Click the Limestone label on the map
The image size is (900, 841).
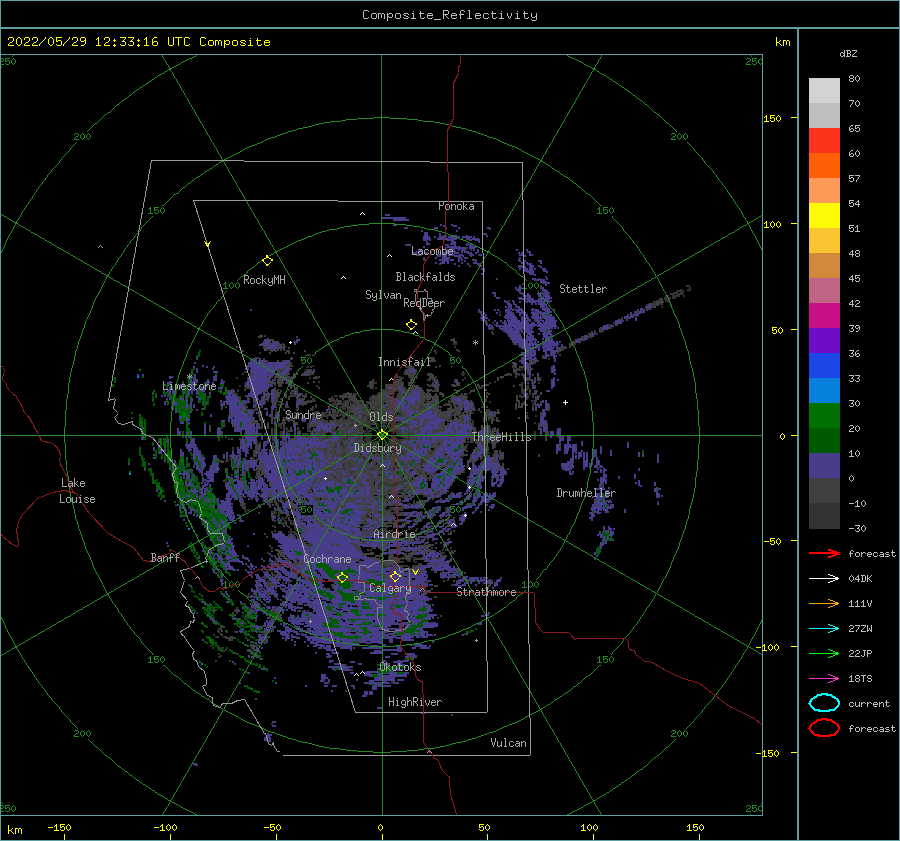pyautogui.click(x=189, y=386)
